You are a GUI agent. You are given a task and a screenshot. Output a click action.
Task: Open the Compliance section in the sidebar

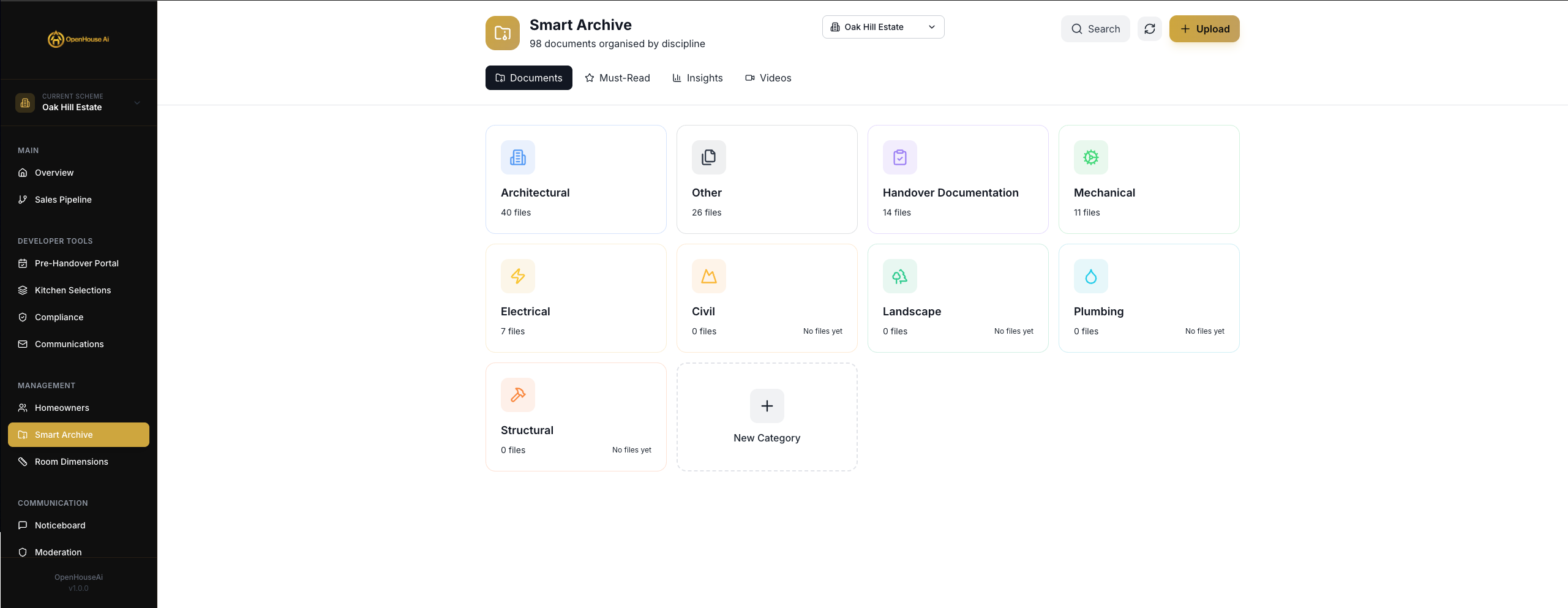(x=59, y=317)
